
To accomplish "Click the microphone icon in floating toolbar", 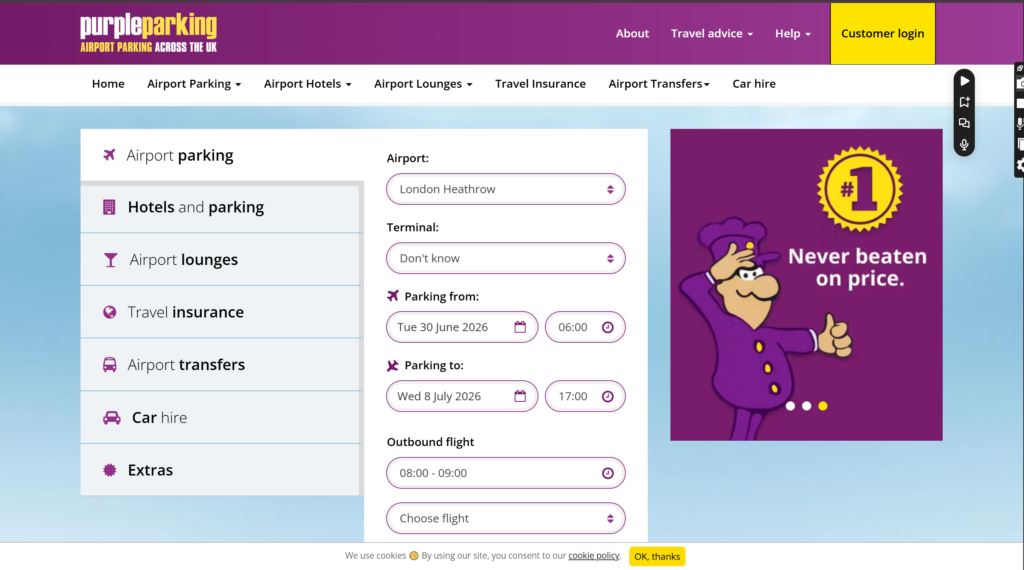I will 965,144.
